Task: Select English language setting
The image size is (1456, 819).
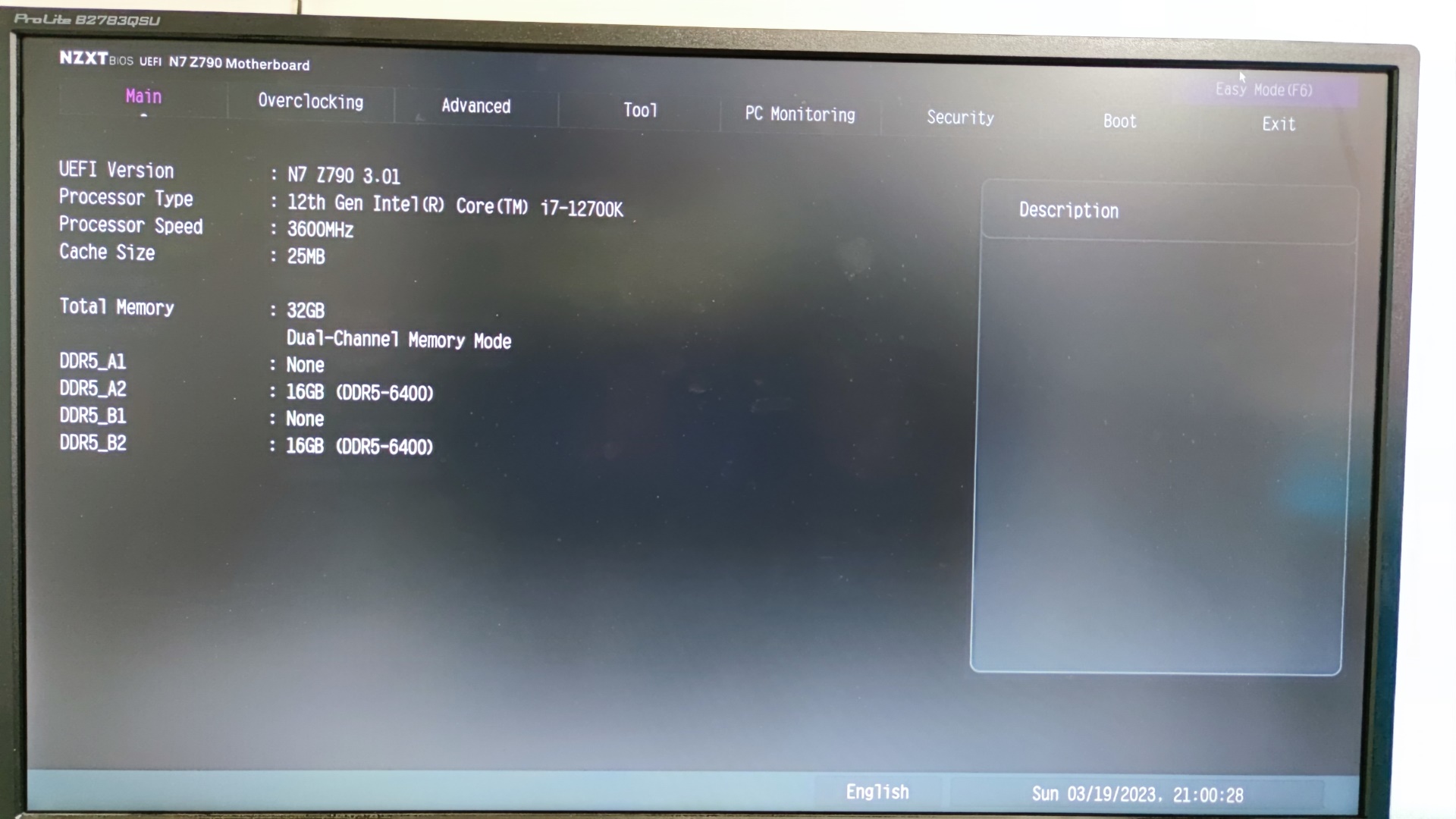Action: click(x=877, y=792)
